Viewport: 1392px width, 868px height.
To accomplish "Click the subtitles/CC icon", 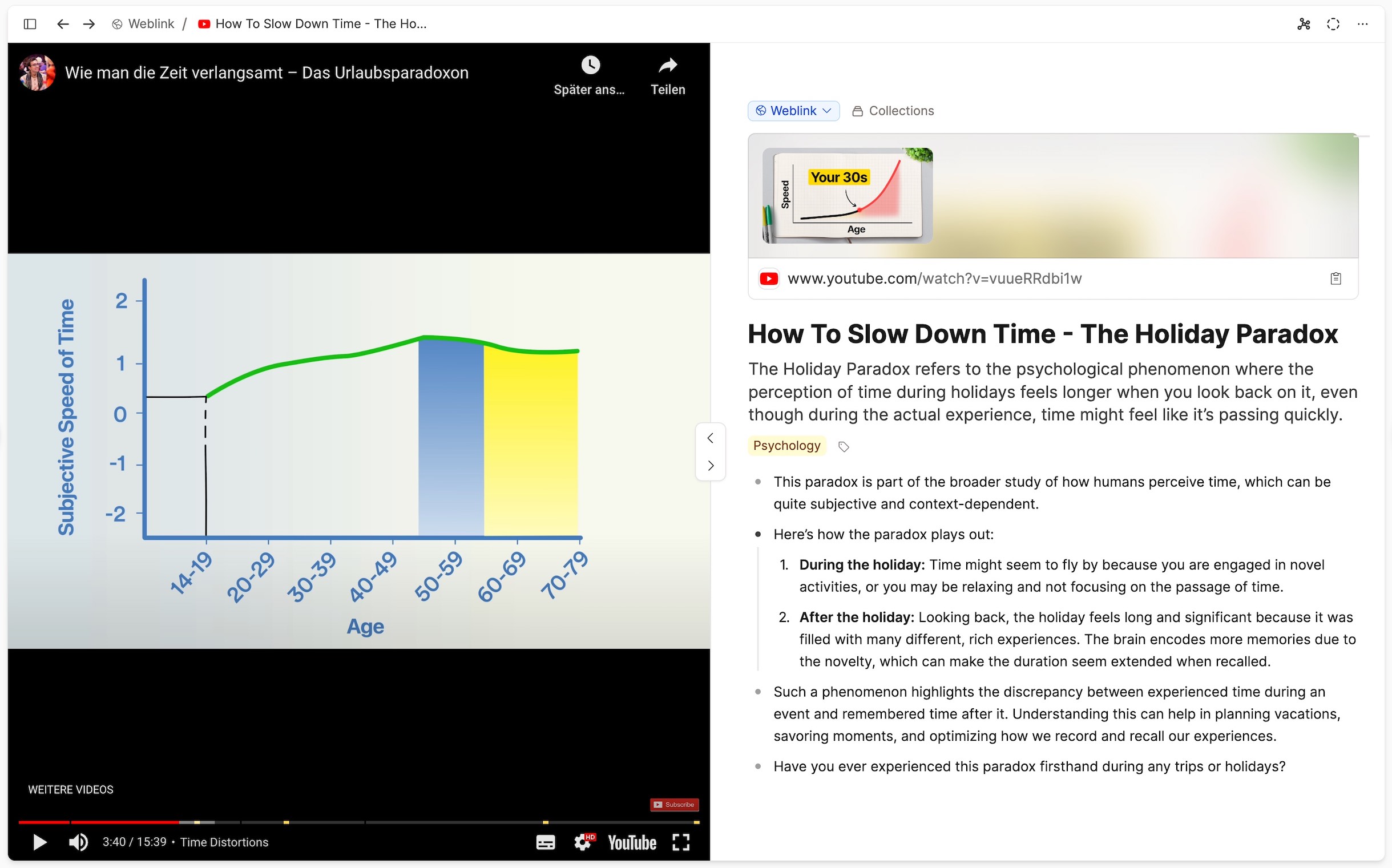I will tap(546, 841).
